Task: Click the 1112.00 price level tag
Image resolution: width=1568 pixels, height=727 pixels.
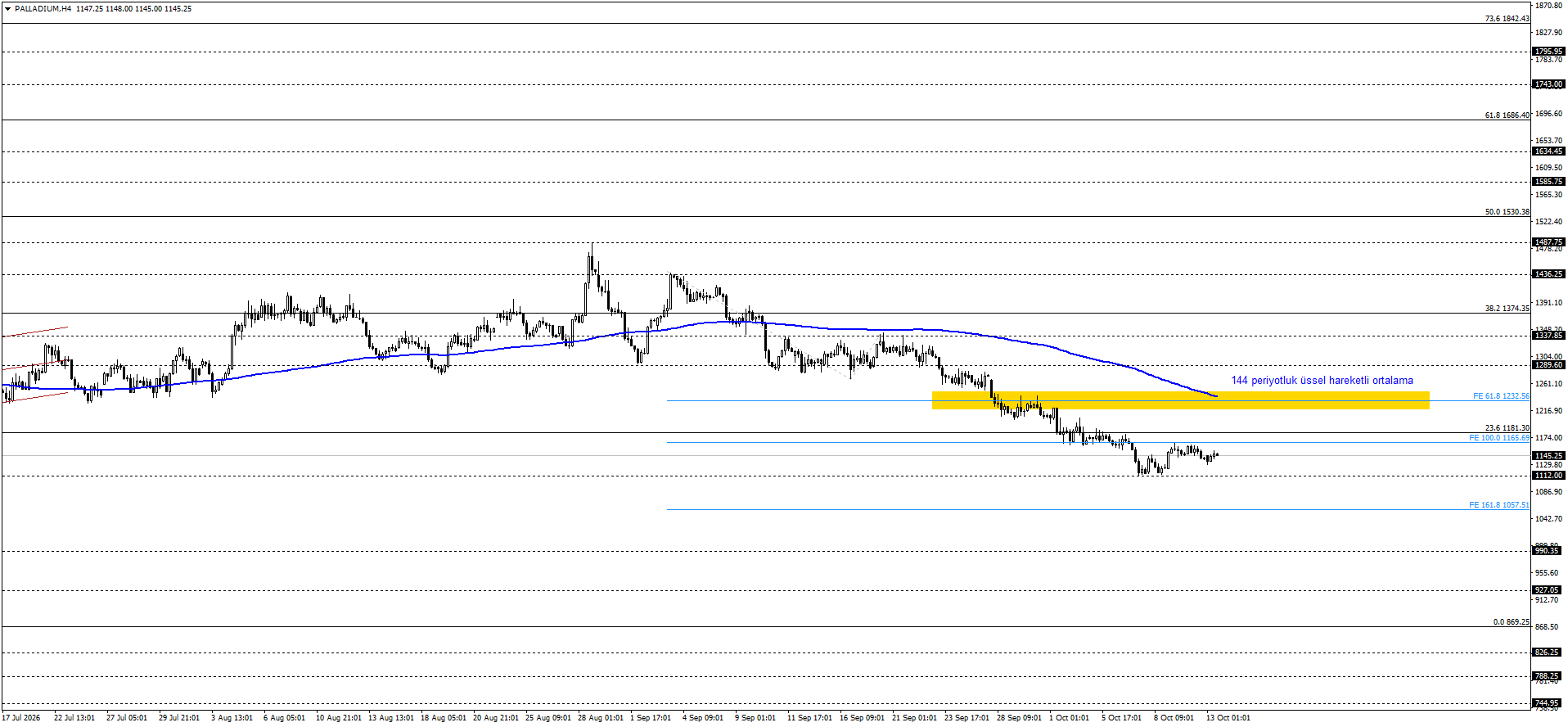Action: click(x=1548, y=476)
